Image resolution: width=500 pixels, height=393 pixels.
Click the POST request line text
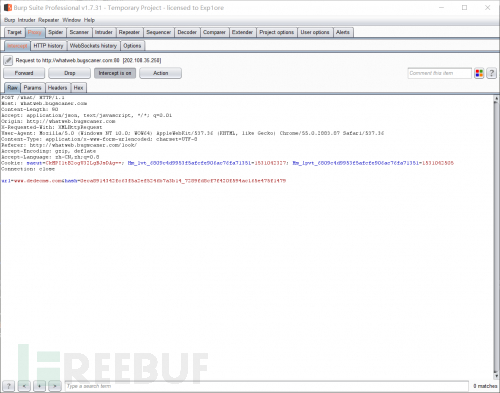pyautogui.click(x=33, y=98)
